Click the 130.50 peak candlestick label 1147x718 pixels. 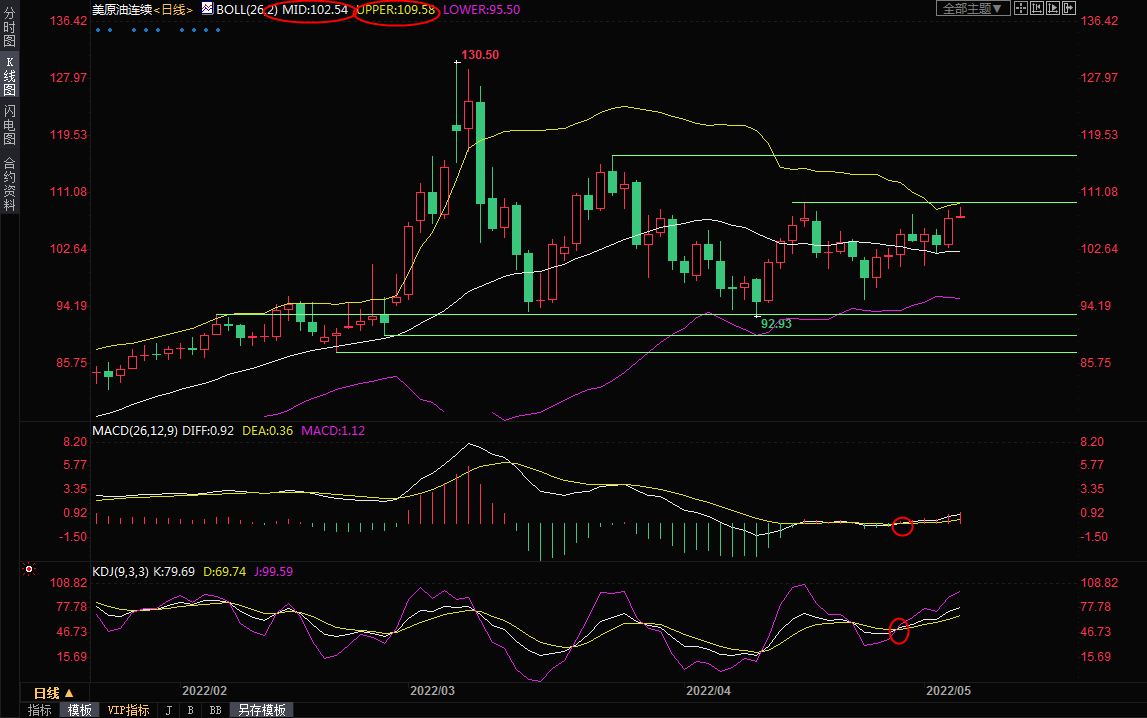480,55
